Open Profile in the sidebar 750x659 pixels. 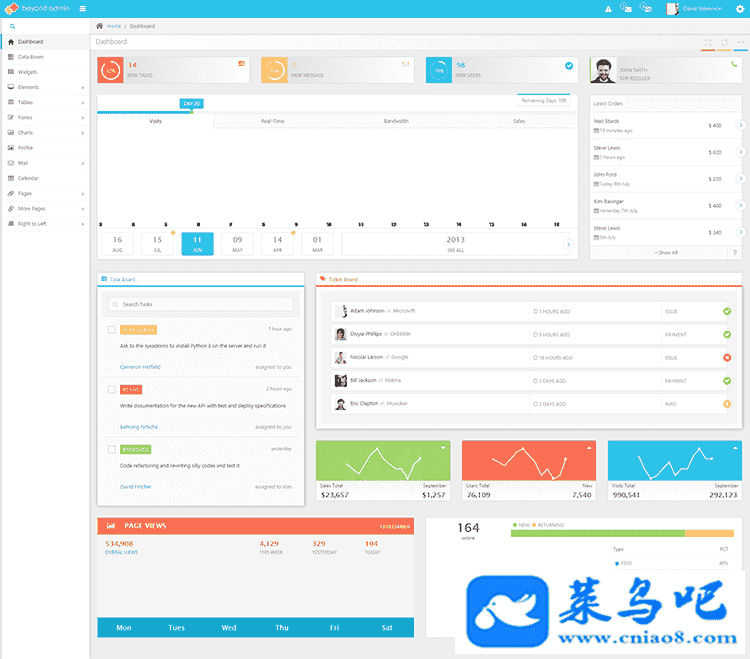pos(45,148)
